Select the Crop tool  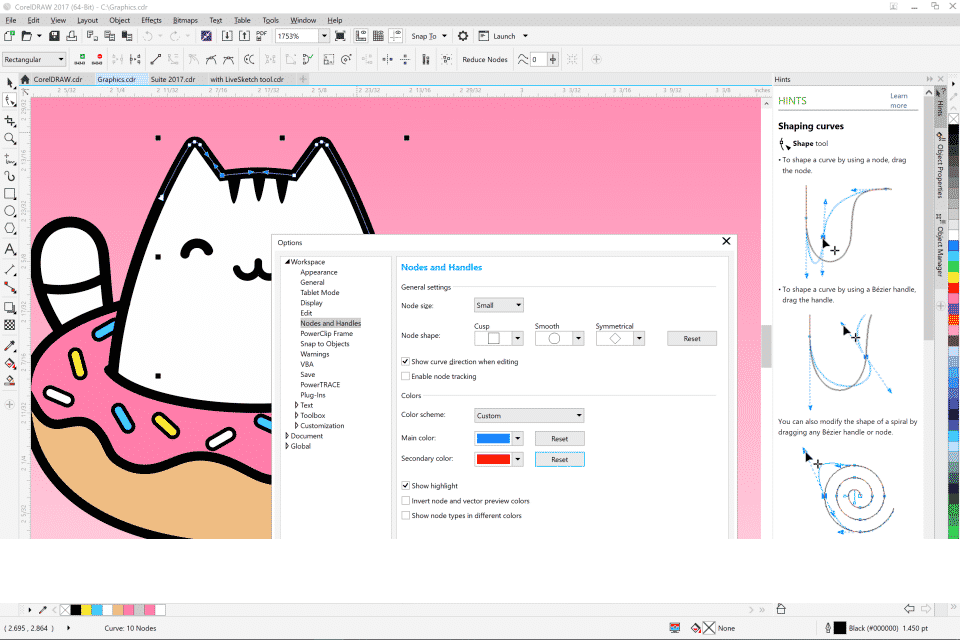click(10, 121)
